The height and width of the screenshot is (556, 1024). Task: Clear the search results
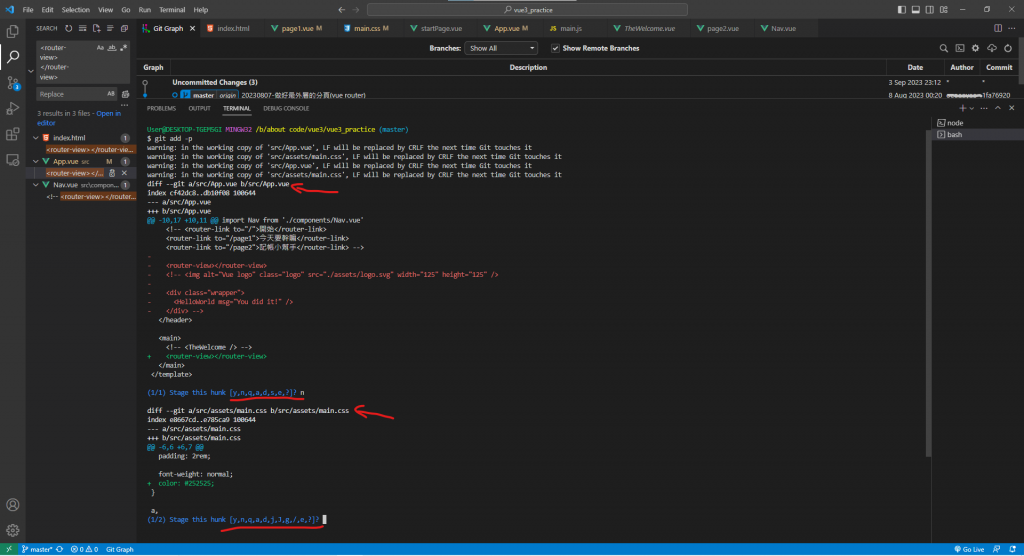click(82, 29)
